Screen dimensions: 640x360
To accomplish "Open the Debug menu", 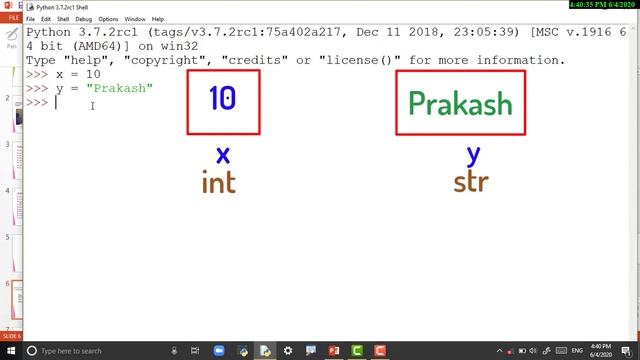I will [84, 19].
